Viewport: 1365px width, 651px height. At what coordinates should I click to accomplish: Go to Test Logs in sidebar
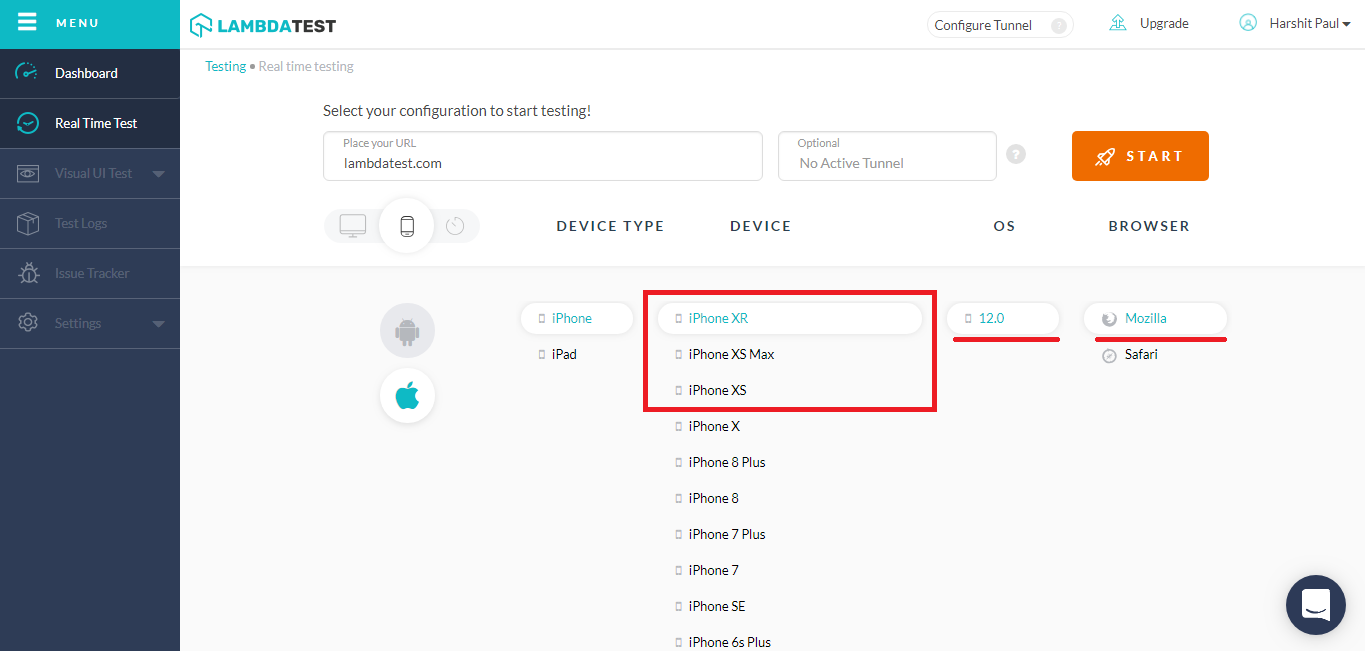point(80,223)
